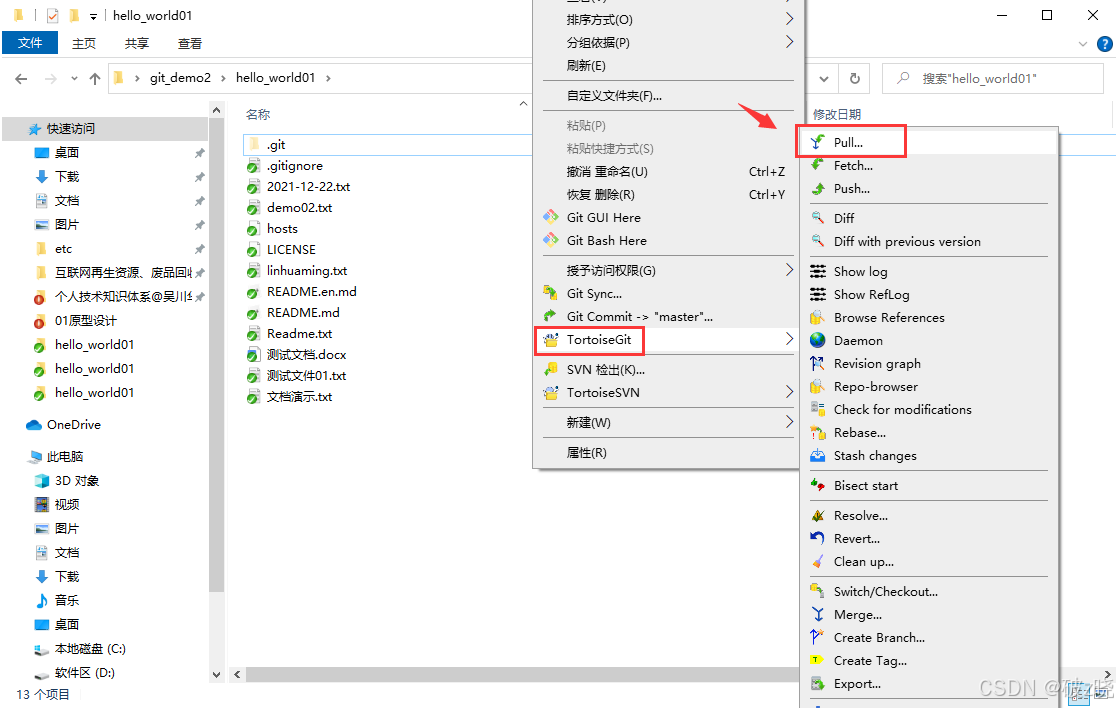Click the 名称 column header
This screenshot has height=708, width=1118.
pyautogui.click(x=257, y=114)
